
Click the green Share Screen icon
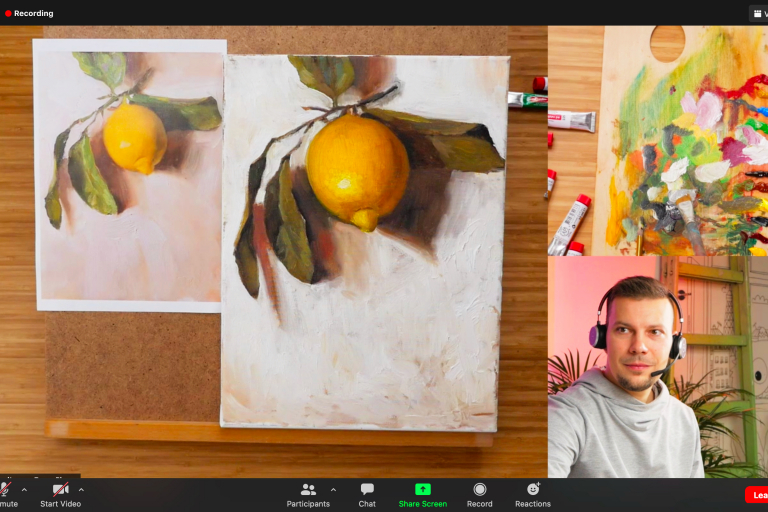click(x=422, y=489)
